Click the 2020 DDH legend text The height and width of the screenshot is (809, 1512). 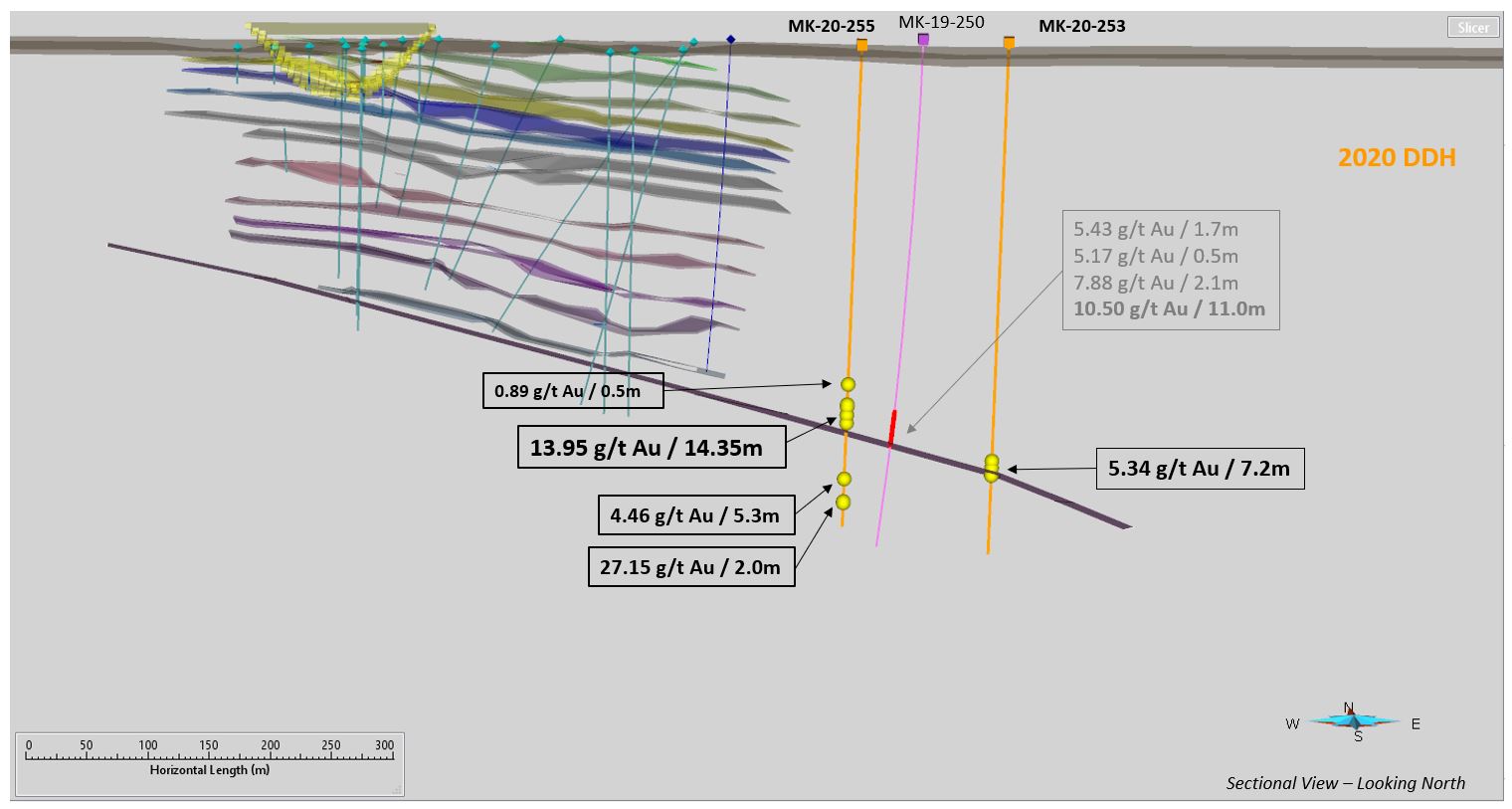1396,157
